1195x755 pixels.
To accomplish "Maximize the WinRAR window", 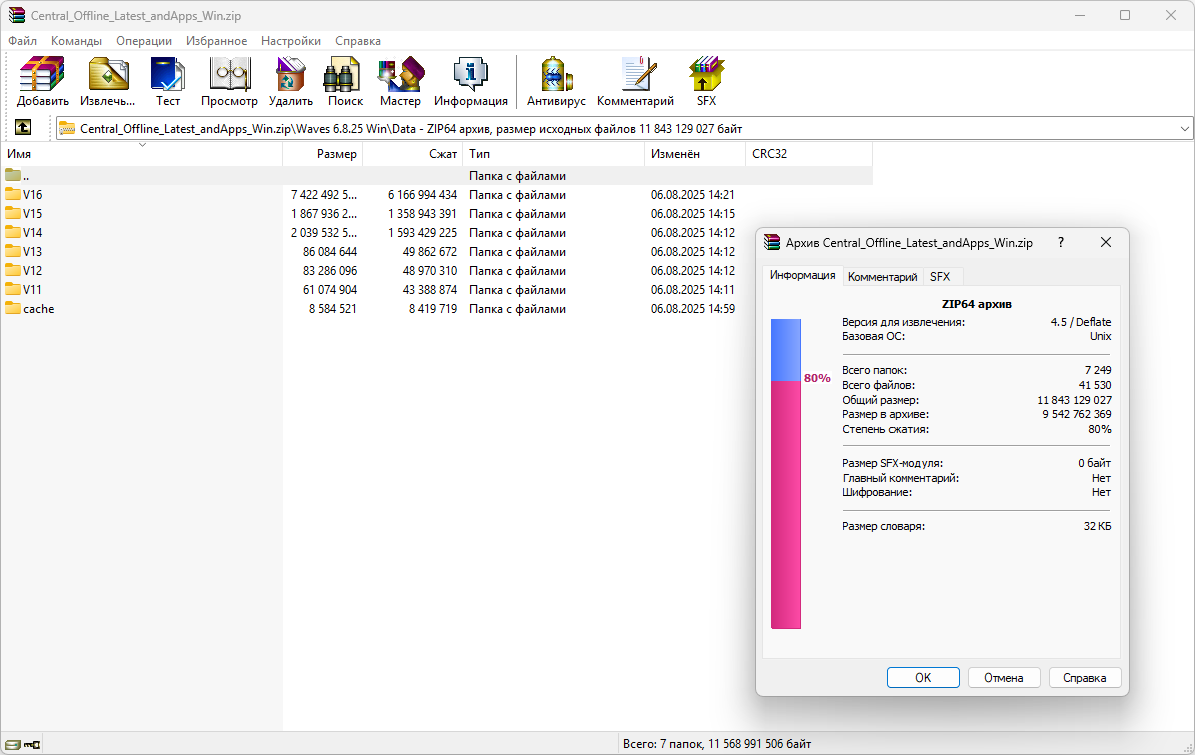I will 1125,15.
